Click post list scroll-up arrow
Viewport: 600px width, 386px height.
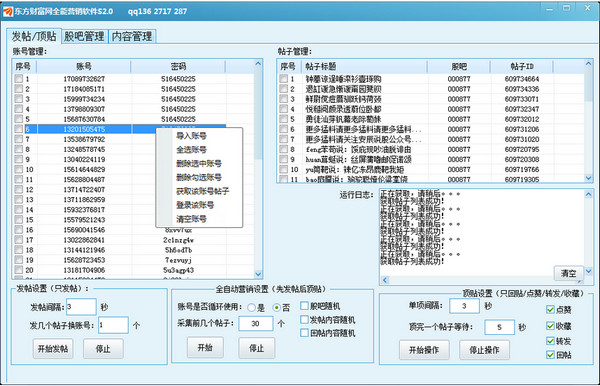click(589, 64)
